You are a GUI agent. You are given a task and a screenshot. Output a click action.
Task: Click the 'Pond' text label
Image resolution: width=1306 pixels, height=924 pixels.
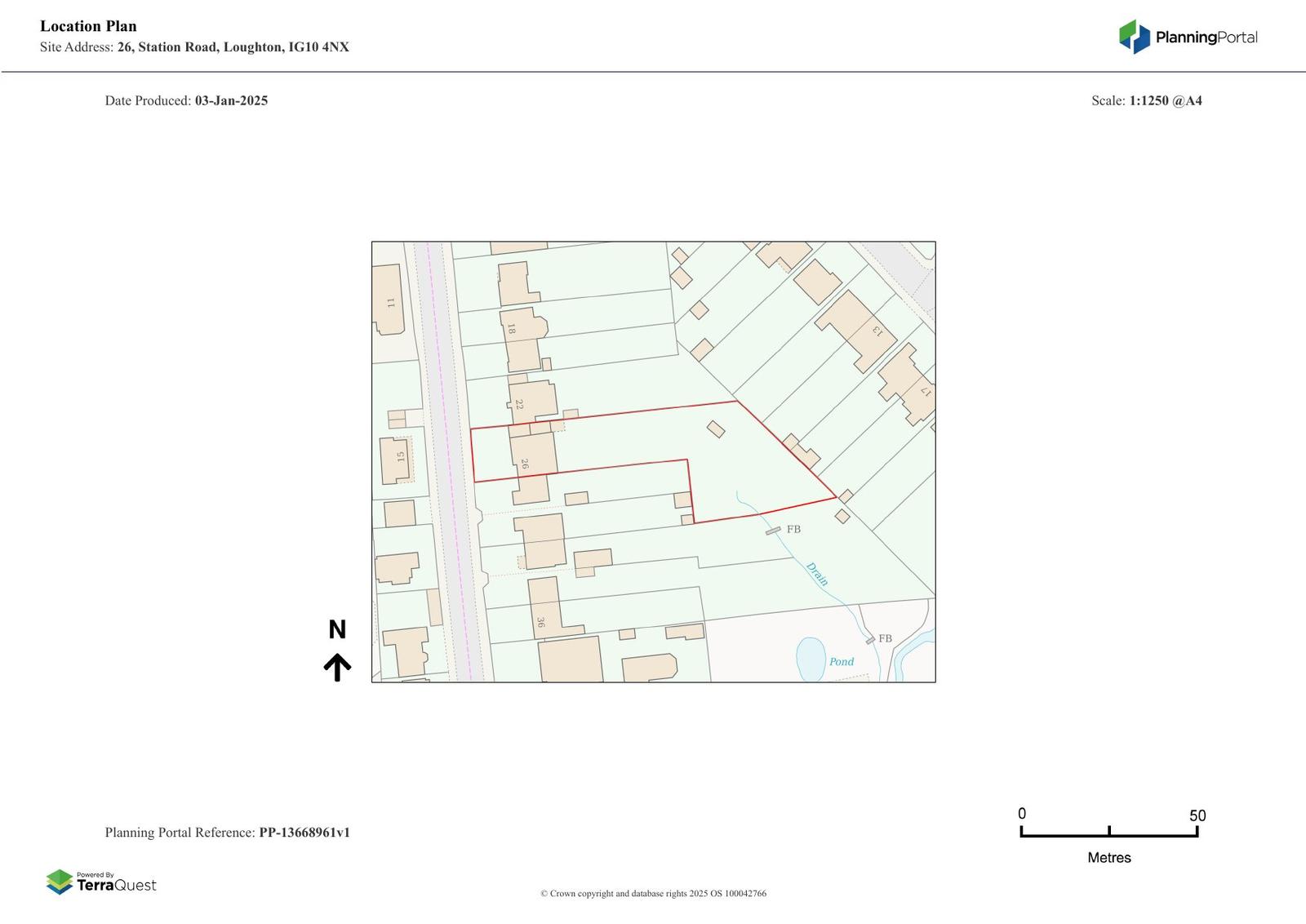pyautogui.click(x=842, y=662)
